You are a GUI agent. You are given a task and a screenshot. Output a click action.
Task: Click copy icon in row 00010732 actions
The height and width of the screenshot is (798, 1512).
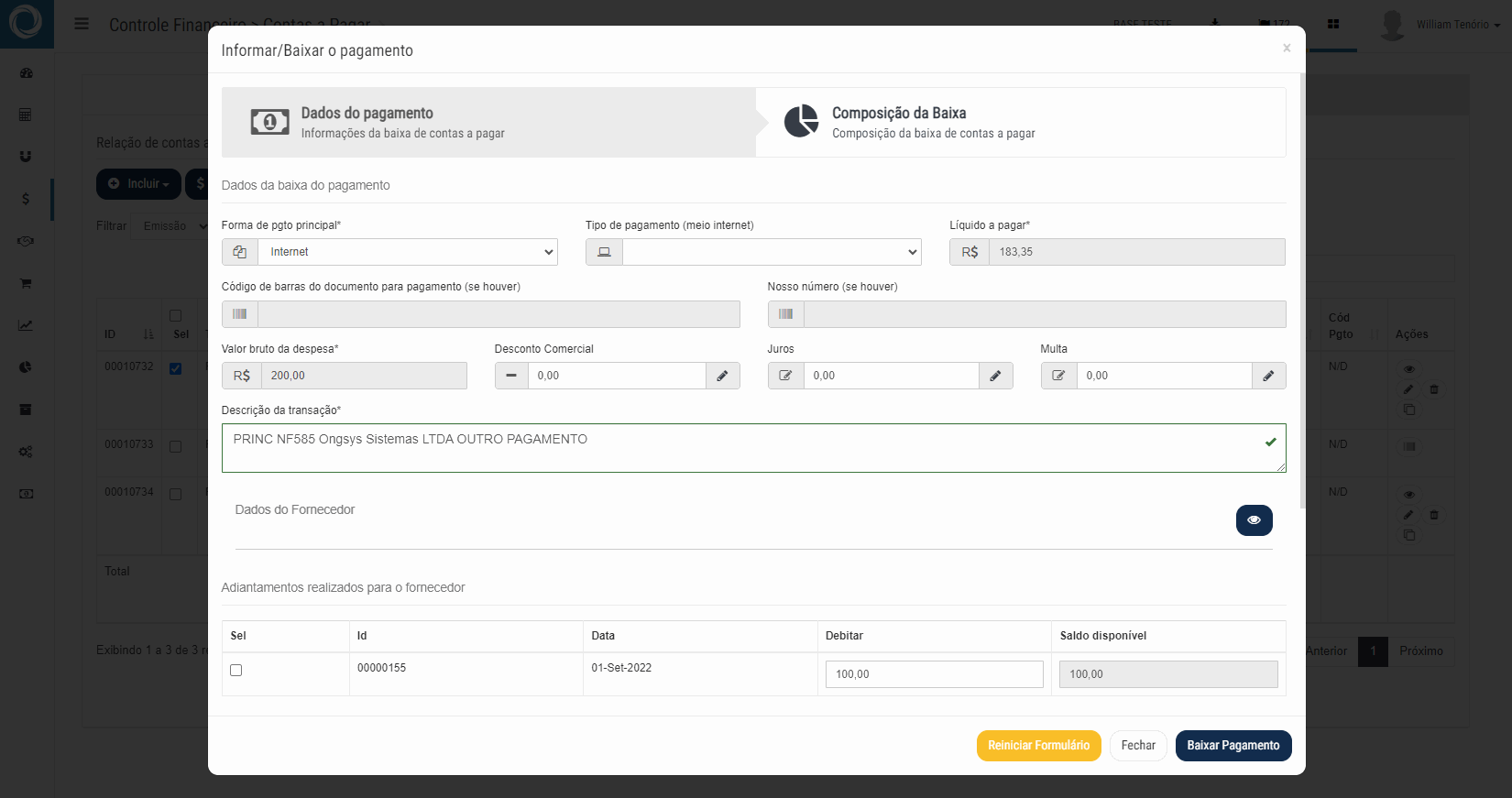point(1408,410)
